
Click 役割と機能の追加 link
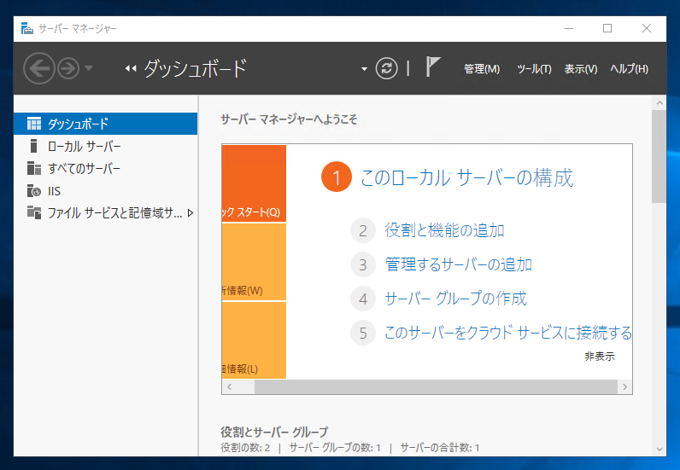tap(445, 230)
